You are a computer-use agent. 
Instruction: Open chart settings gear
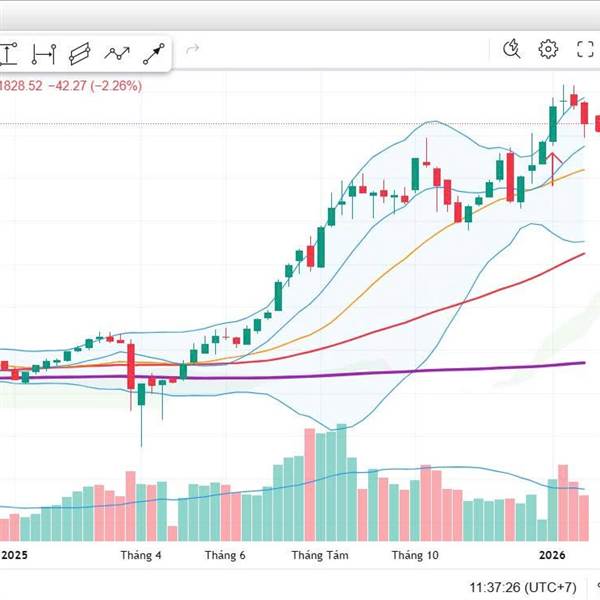[x=548, y=49]
